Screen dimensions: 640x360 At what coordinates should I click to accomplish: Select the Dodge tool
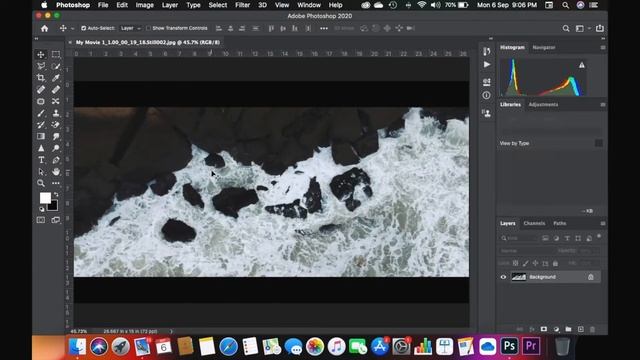(x=56, y=148)
